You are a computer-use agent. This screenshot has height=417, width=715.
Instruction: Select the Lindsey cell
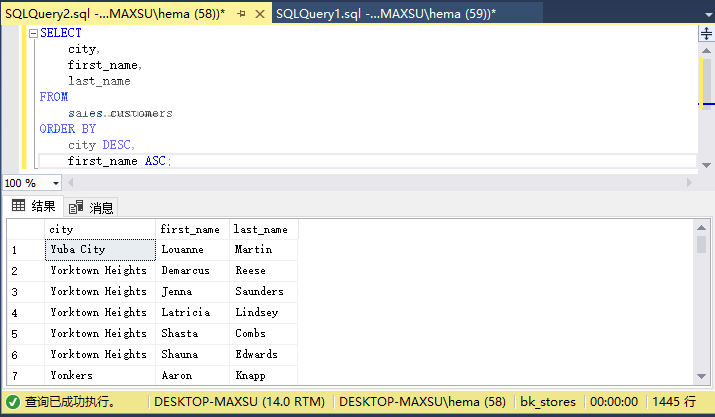(264, 313)
